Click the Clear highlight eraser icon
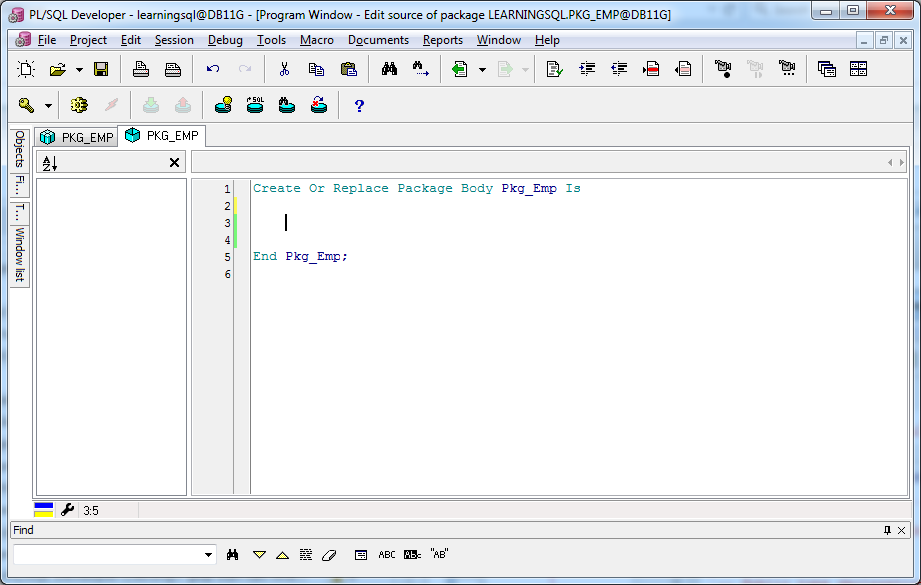 [329, 554]
